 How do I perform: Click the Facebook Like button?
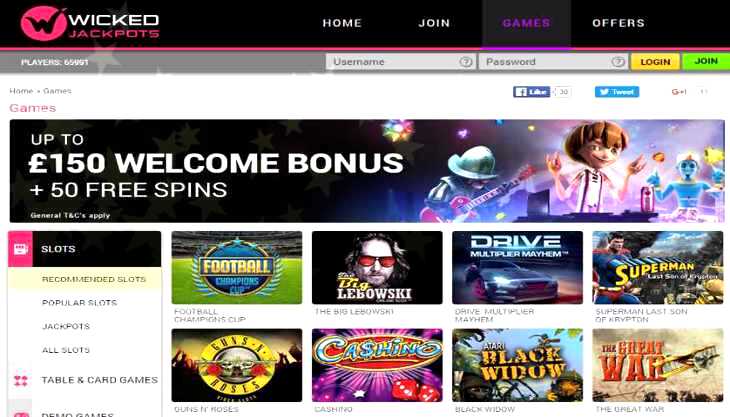(531, 92)
